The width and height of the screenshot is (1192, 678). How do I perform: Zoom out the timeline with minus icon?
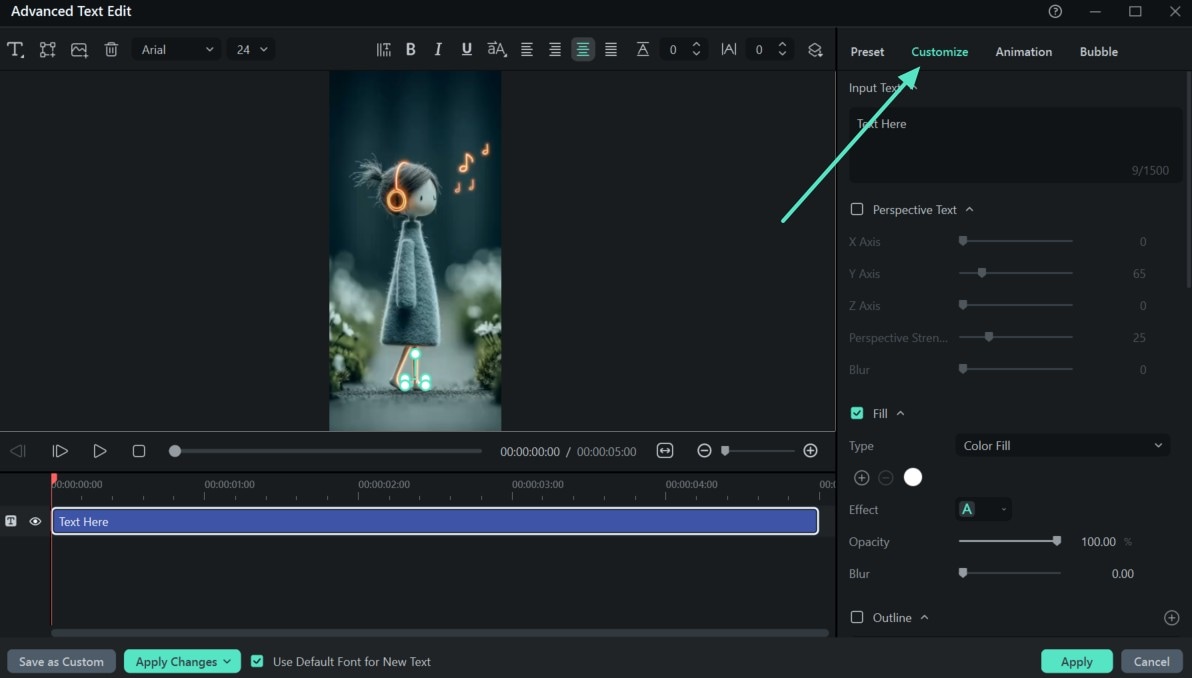704,451
